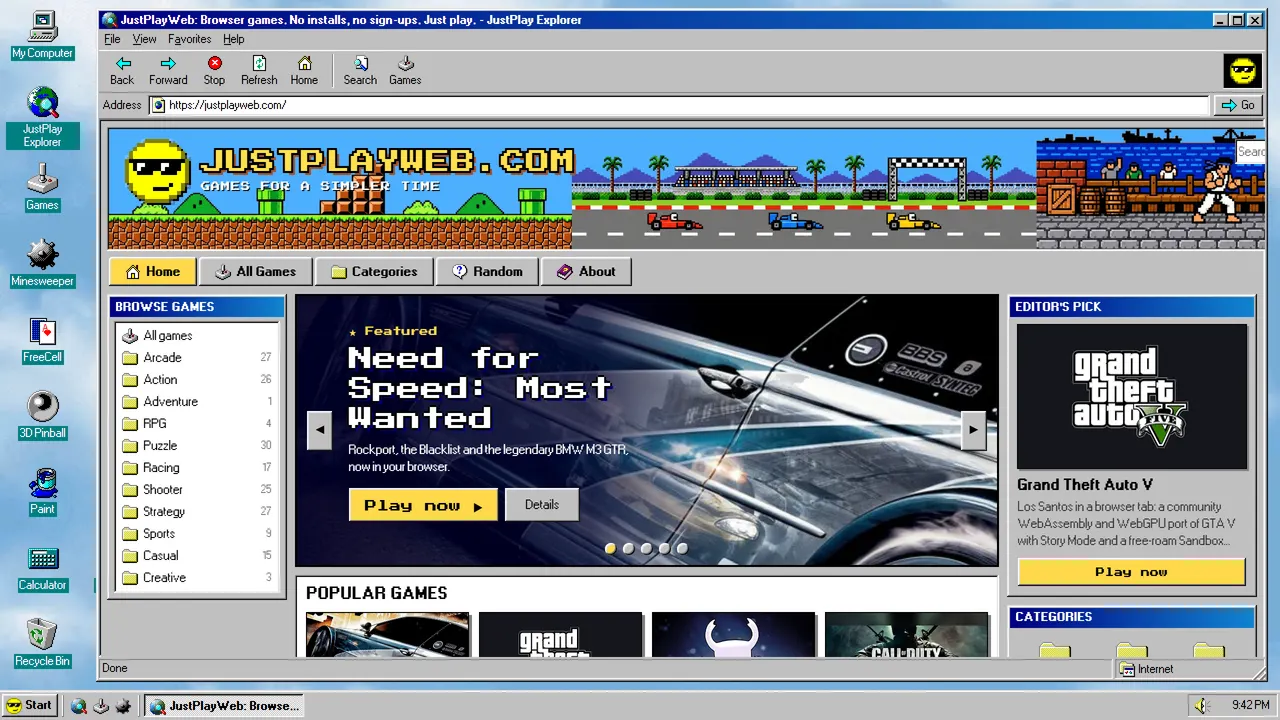This screenshot has width=1280, height=720.
Task: Open the Sports category folder
Action: pos(197,534)
